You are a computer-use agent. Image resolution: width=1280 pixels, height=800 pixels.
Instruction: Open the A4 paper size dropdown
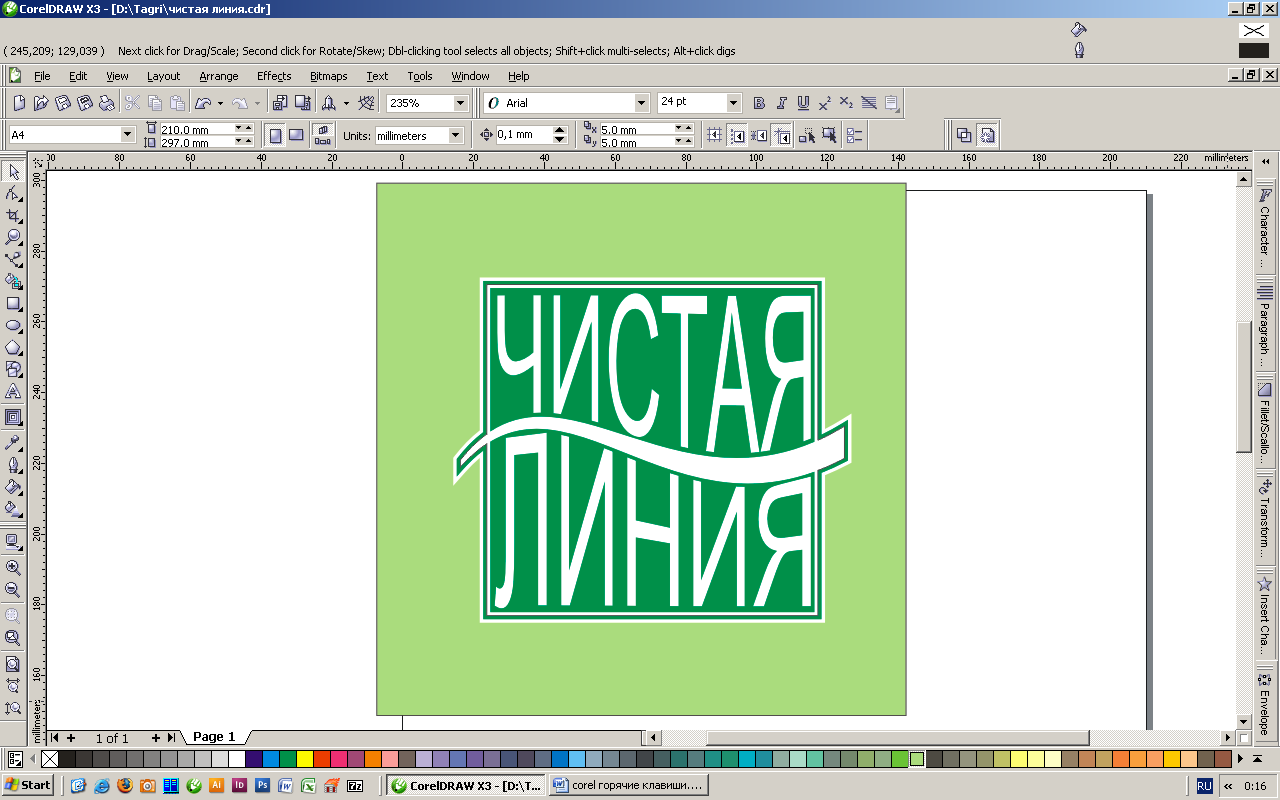(128, 135)
